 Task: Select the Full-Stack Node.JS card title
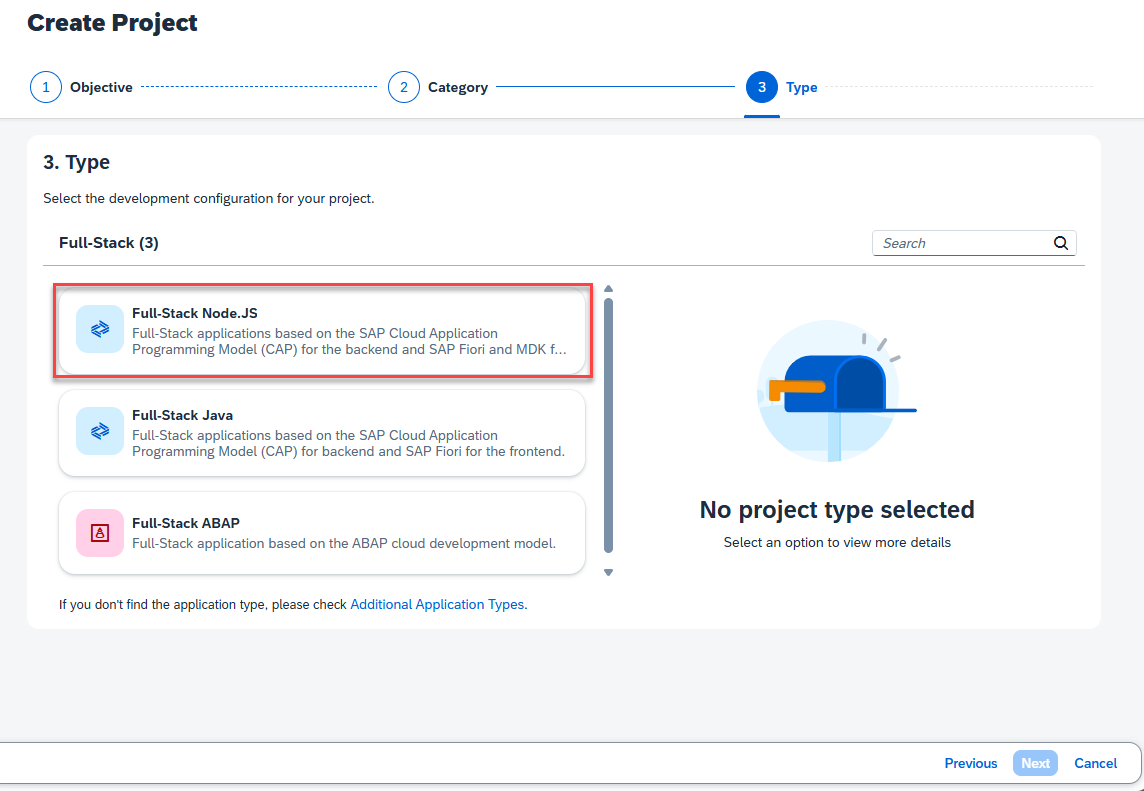tap(195, 313)
